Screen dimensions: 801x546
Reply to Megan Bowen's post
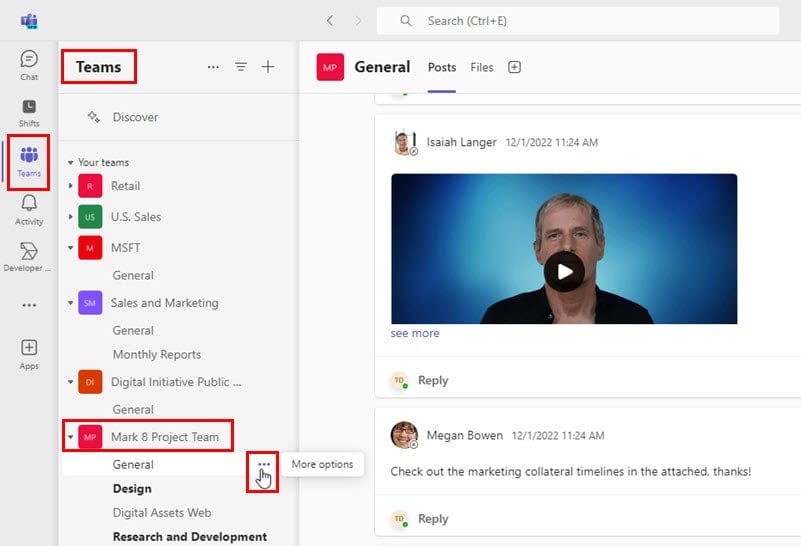pyautogui.click(x=433, y=519)
